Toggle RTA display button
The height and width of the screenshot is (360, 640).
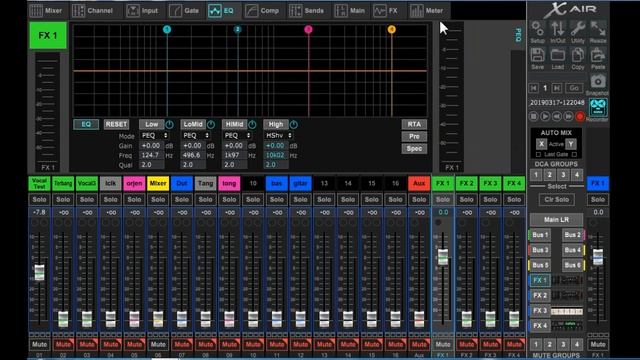click(414, 124)
